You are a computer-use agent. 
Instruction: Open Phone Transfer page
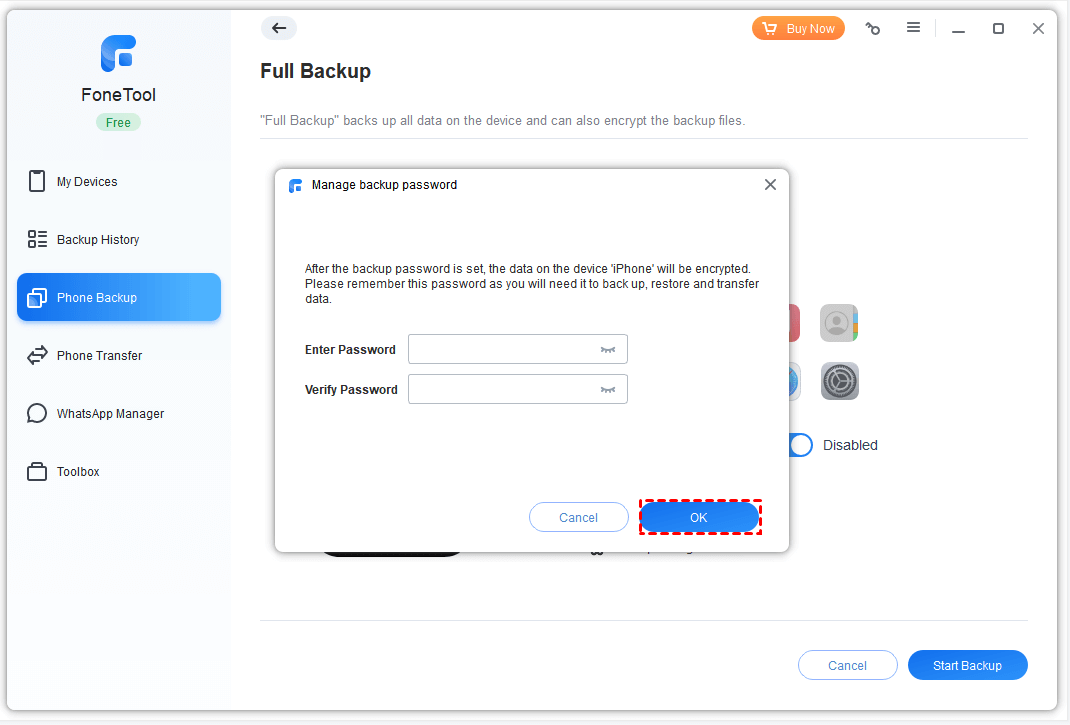click(99, 356)
